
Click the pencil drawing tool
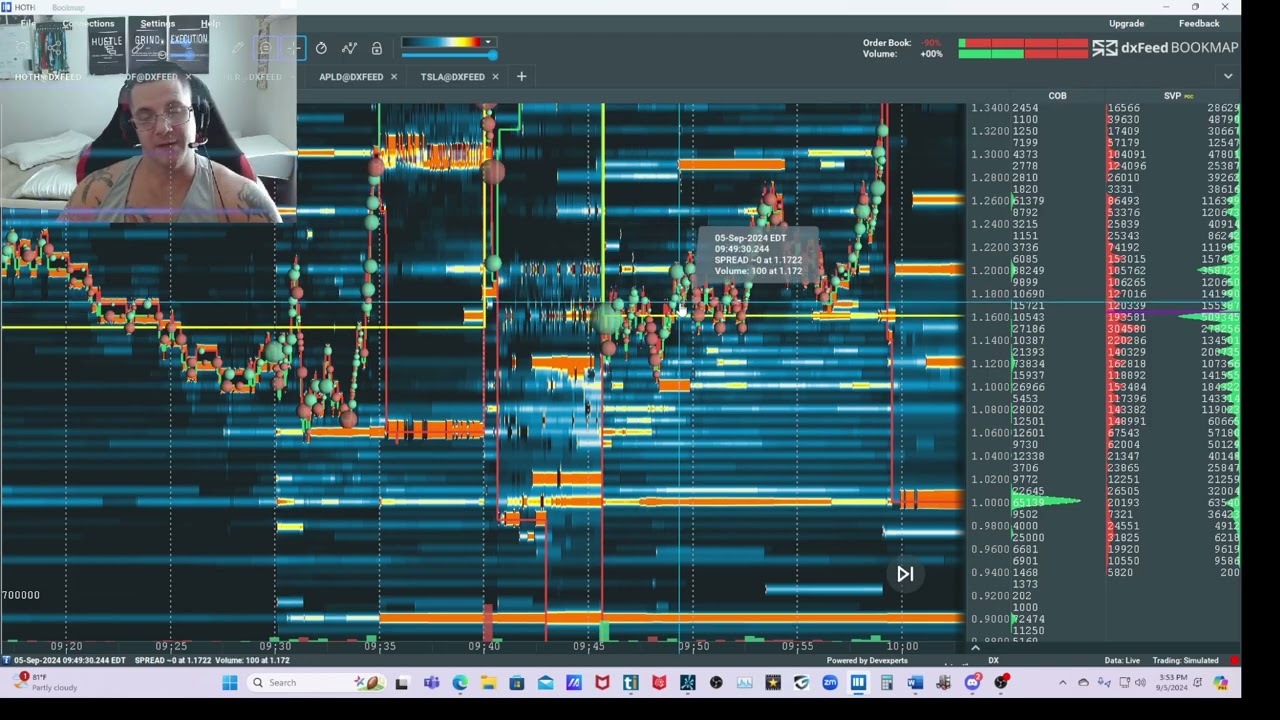point(237,48)
